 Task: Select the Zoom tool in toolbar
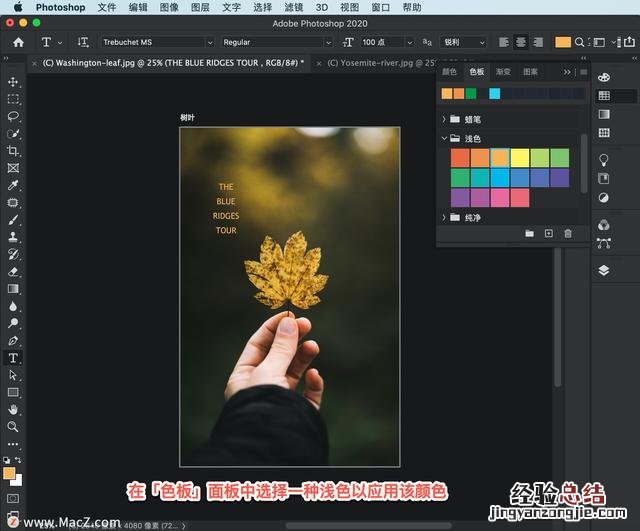pyautogui.click(x=13, y=426)
